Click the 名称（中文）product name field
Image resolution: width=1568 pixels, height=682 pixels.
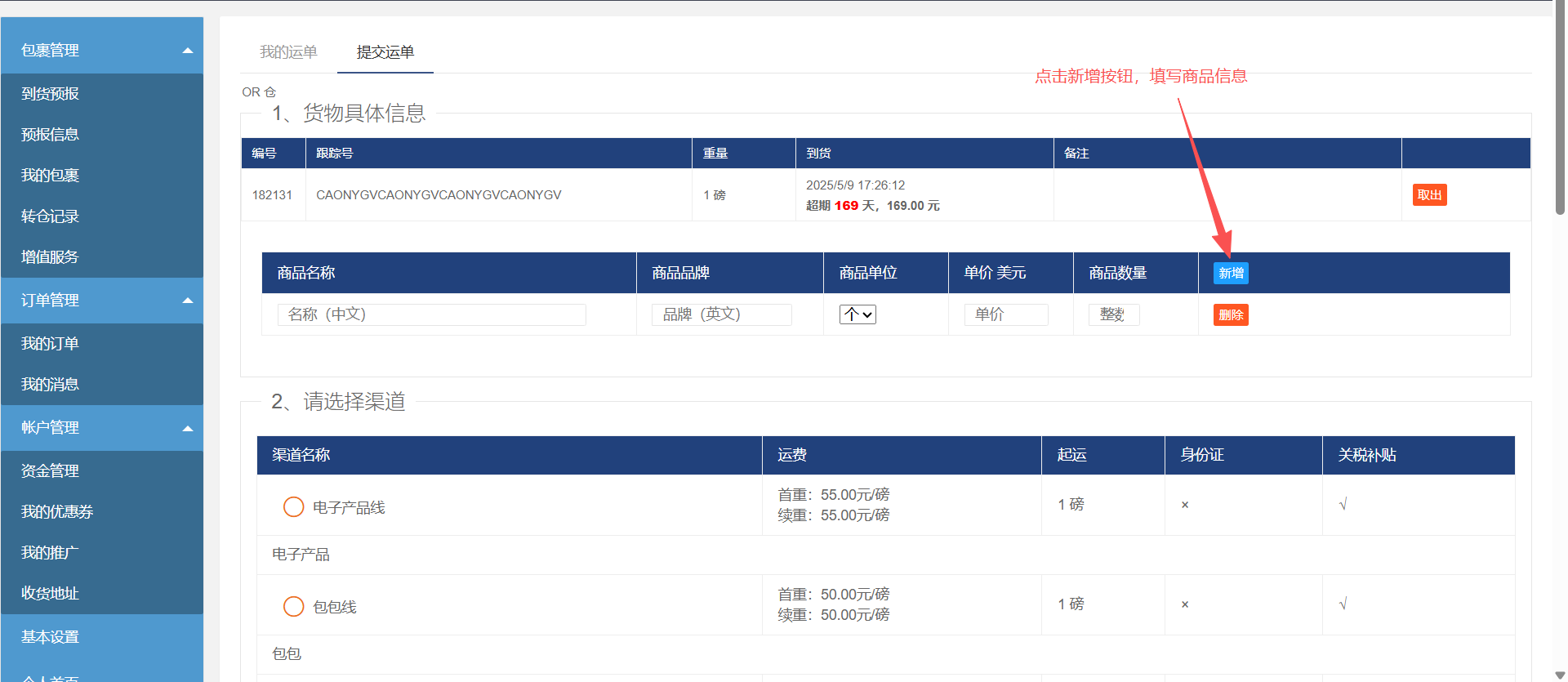[x=432, y=314]
